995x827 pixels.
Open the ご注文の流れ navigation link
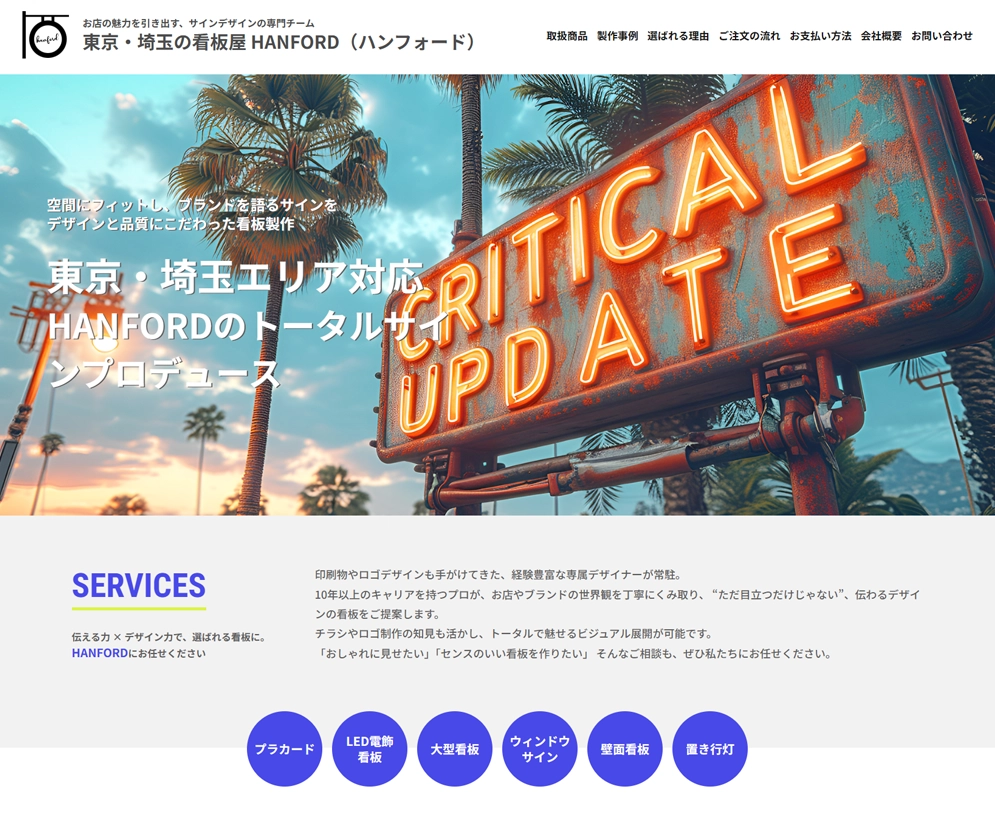749,36
